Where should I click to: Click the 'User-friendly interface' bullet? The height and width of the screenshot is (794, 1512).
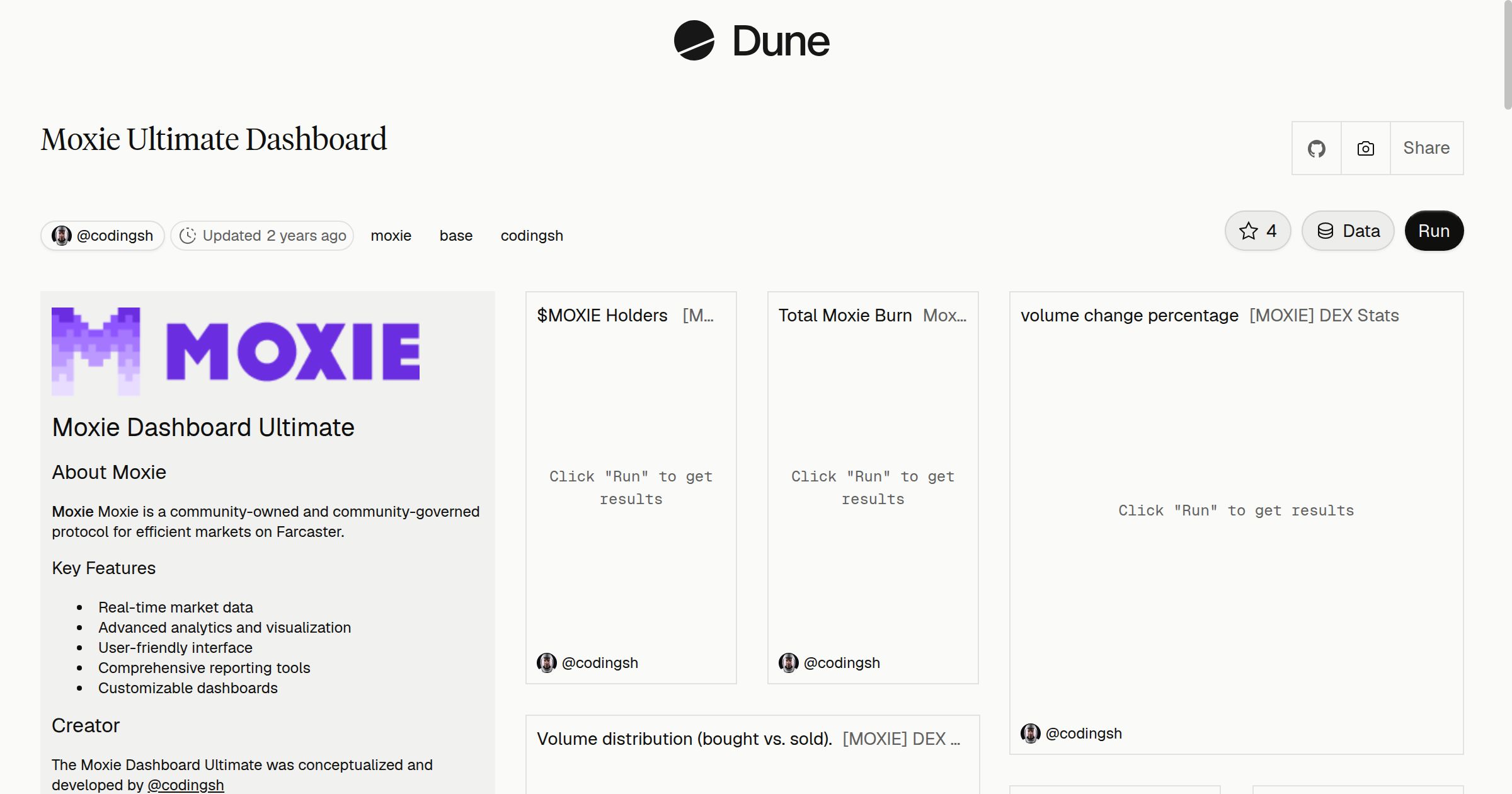(175, 648)
